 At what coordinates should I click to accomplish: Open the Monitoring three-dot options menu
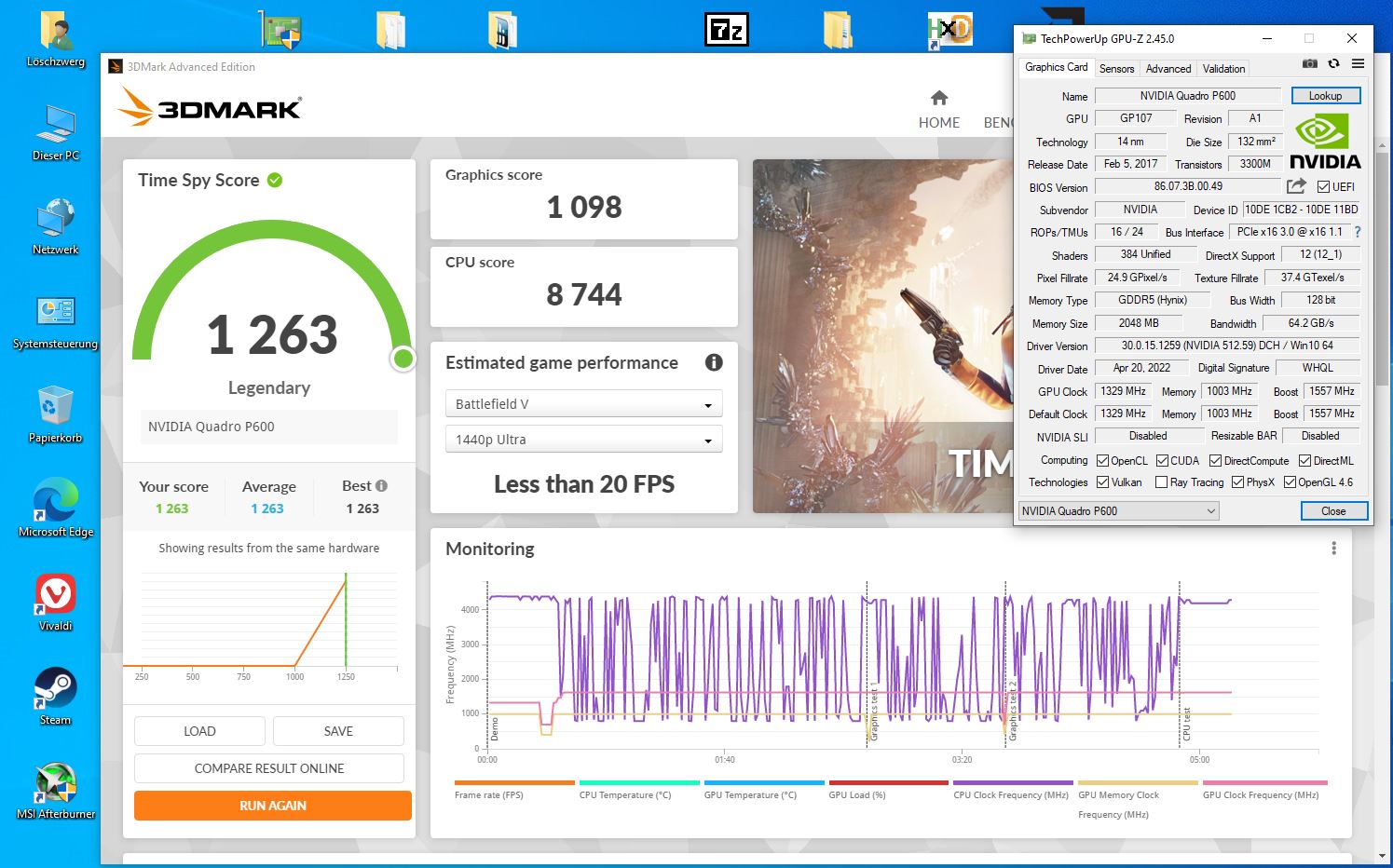point(1333,549)
